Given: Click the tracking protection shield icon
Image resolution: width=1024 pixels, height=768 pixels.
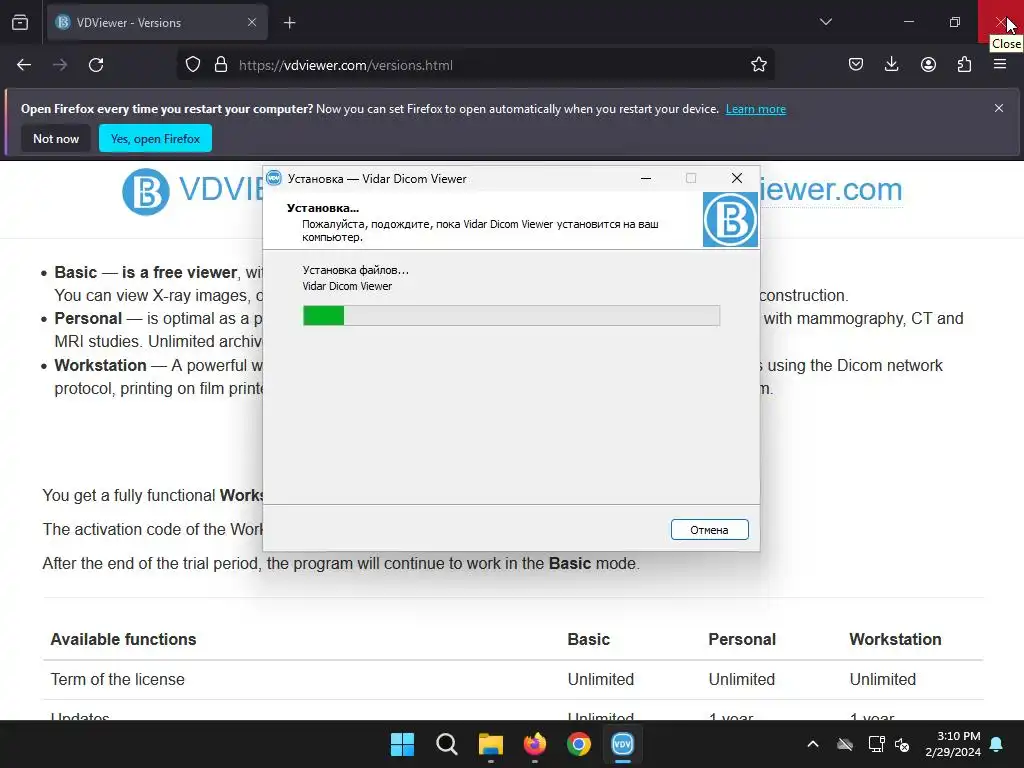Looking at the screenshot, I should click(x=193, y=65).
